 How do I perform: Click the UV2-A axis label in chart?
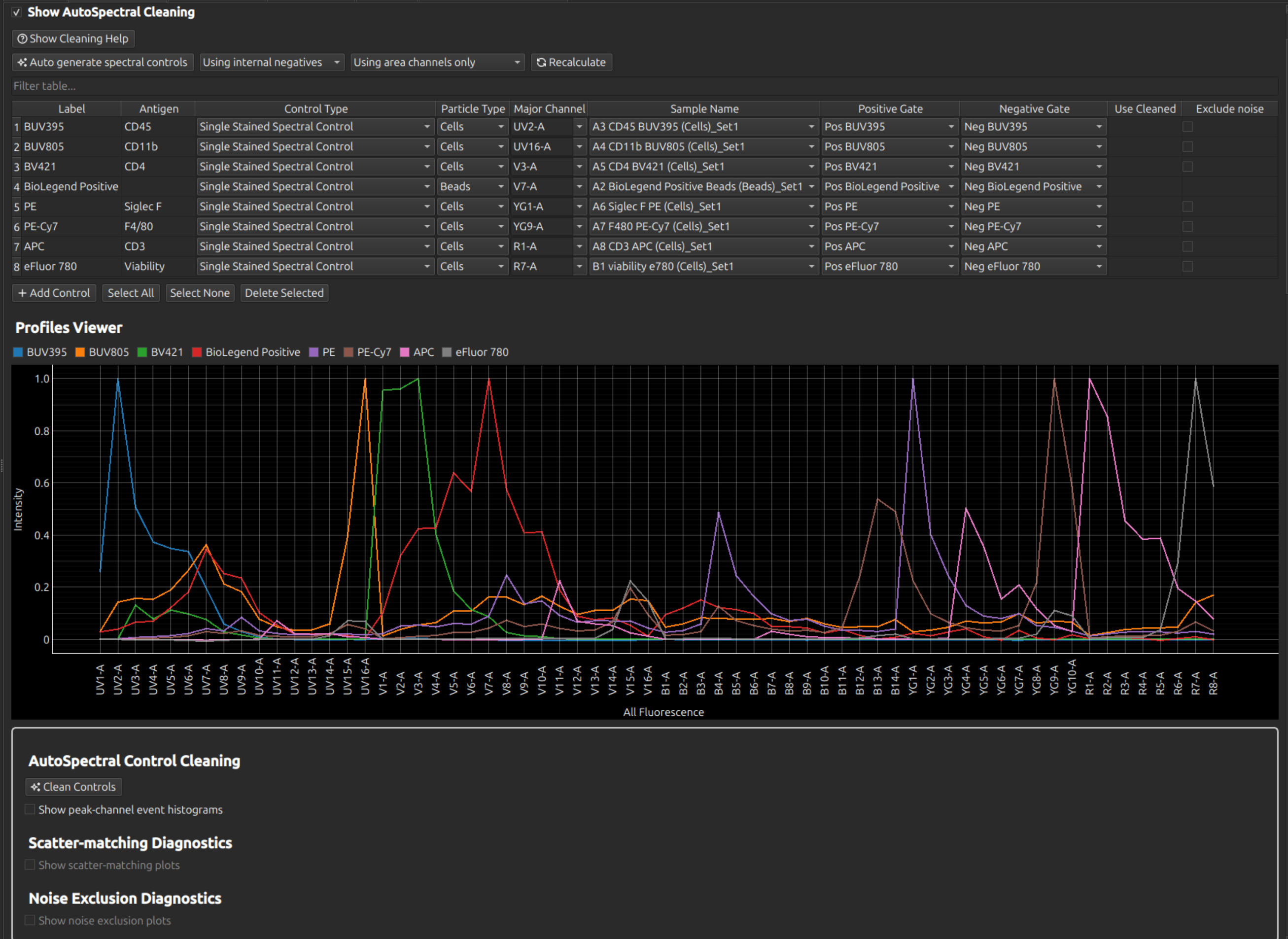(118, 679)
